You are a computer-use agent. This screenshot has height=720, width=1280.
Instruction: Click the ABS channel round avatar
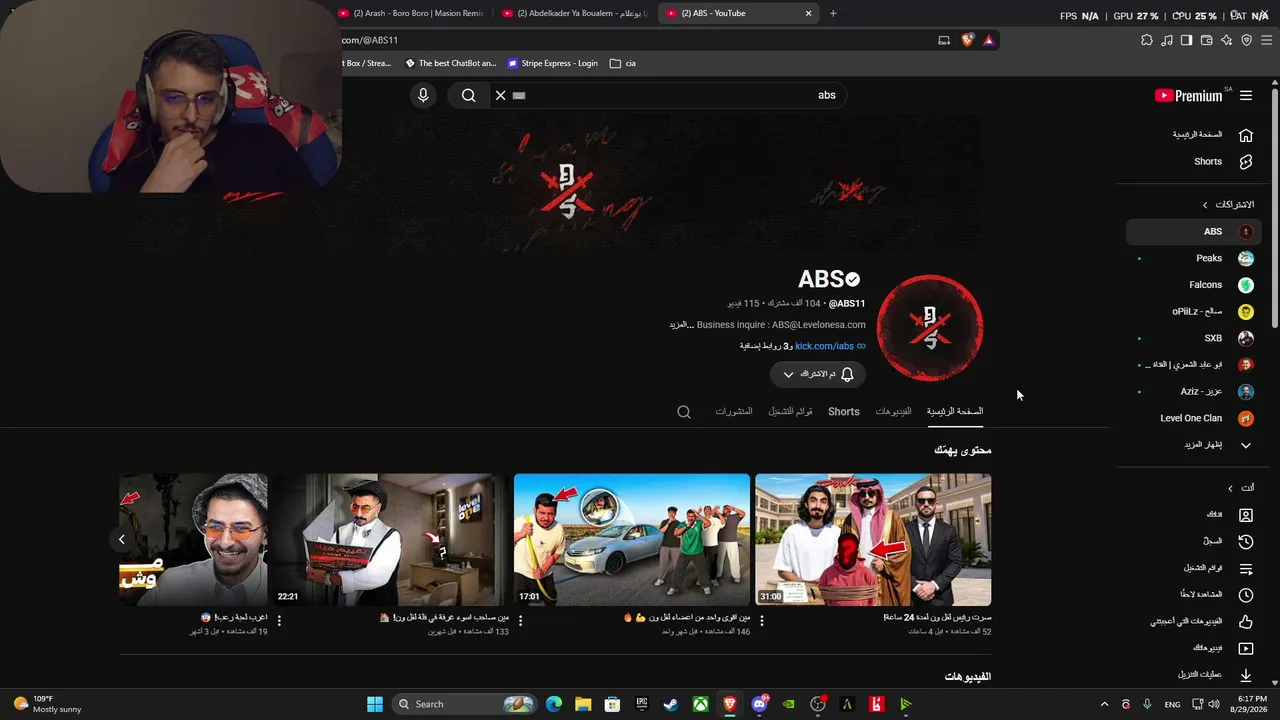930,328
